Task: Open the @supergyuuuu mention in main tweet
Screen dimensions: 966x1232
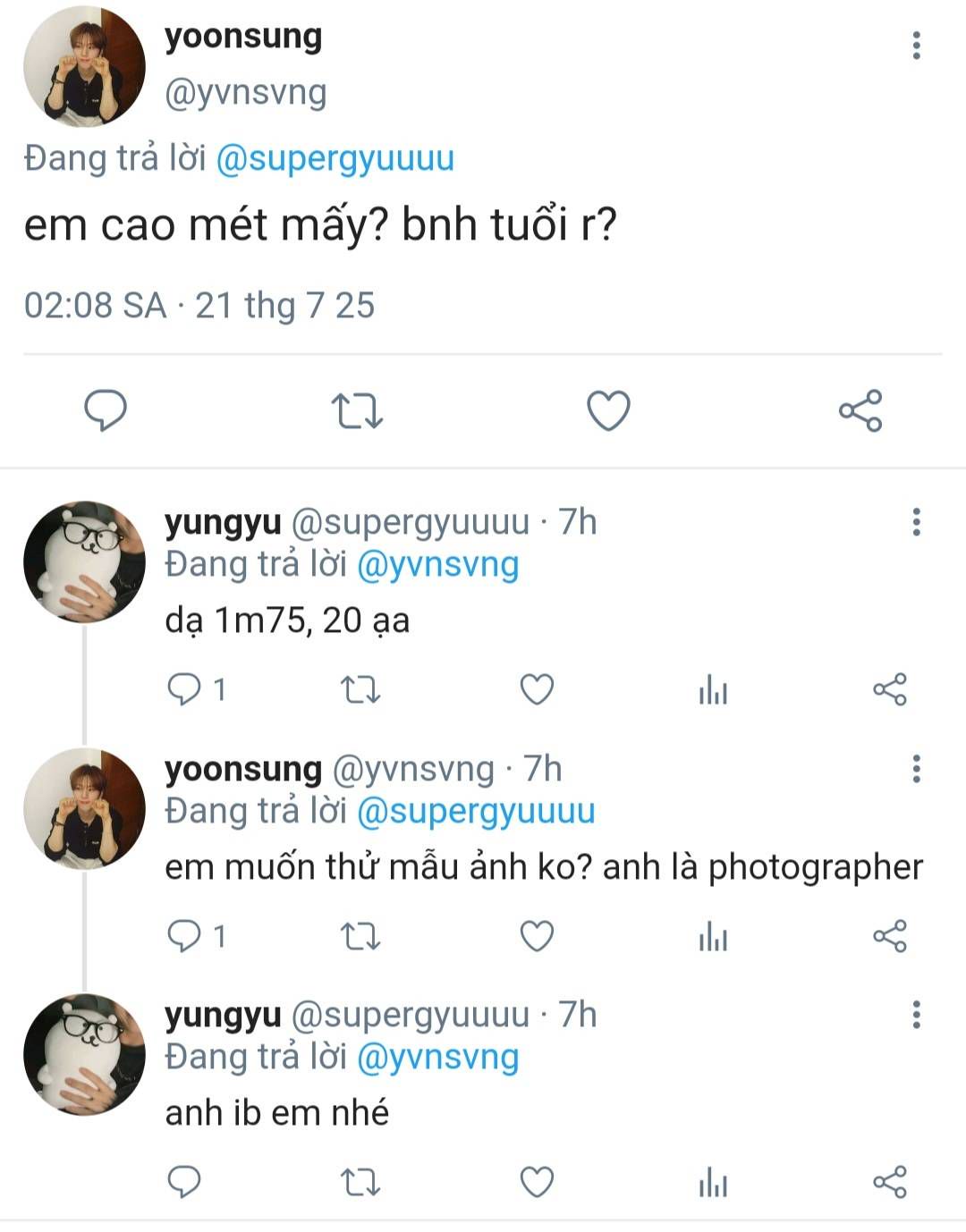Action: (x=335, y=158)
